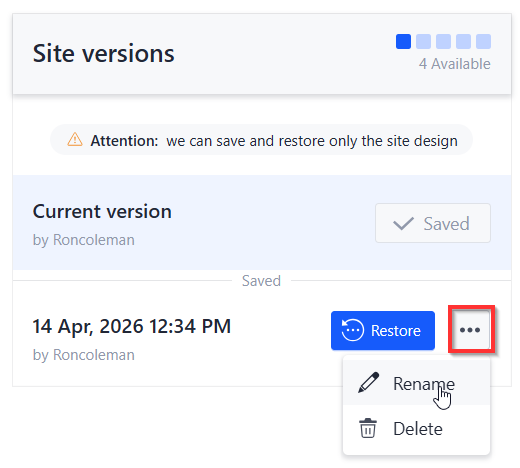Click the 'Site versions' heading
The height and width of the screenshot is (468, 520).
pyautogui.click(x=104, y=53)
